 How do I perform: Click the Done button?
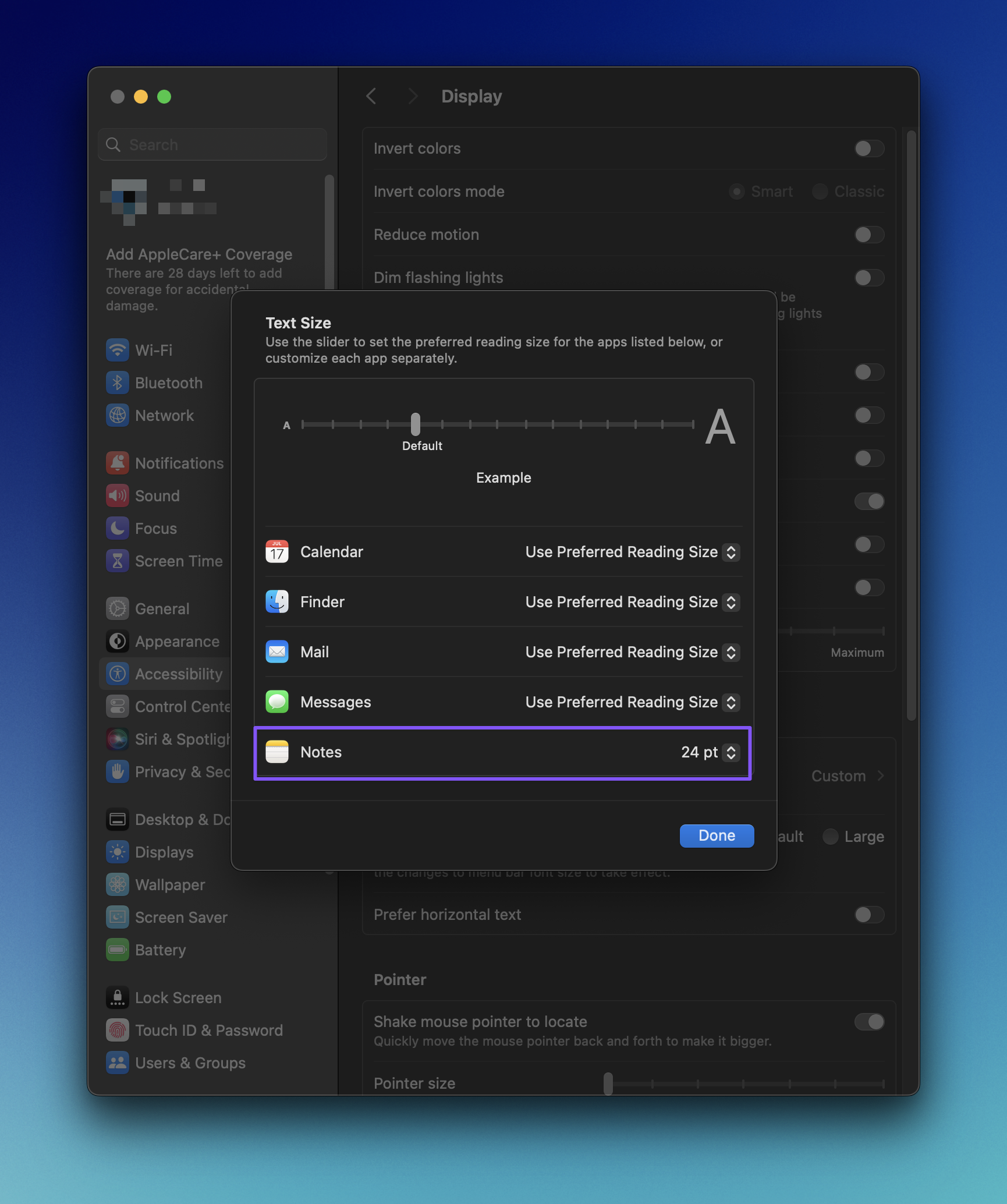(717, 835)
